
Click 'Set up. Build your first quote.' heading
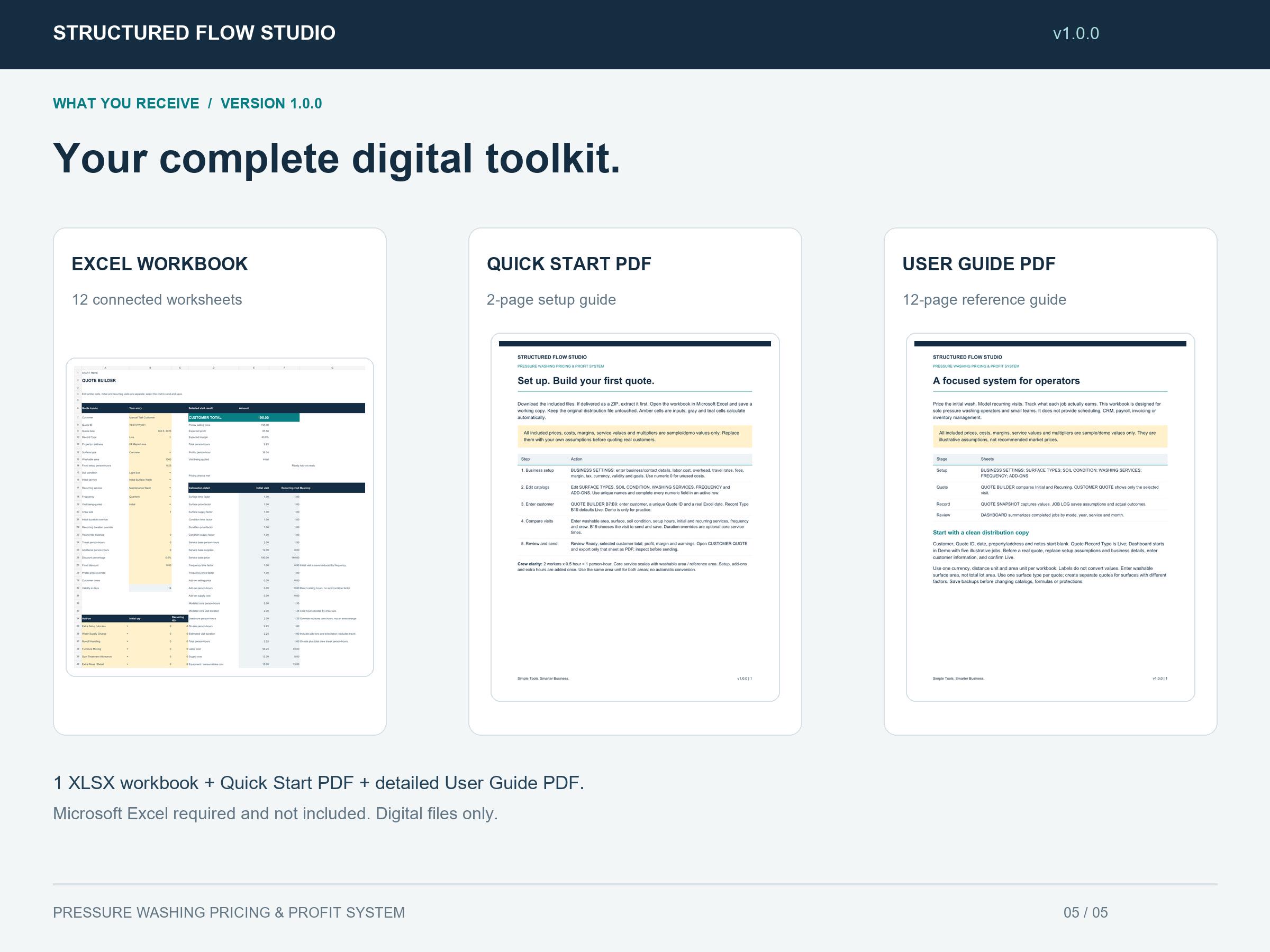pos(586,381)
